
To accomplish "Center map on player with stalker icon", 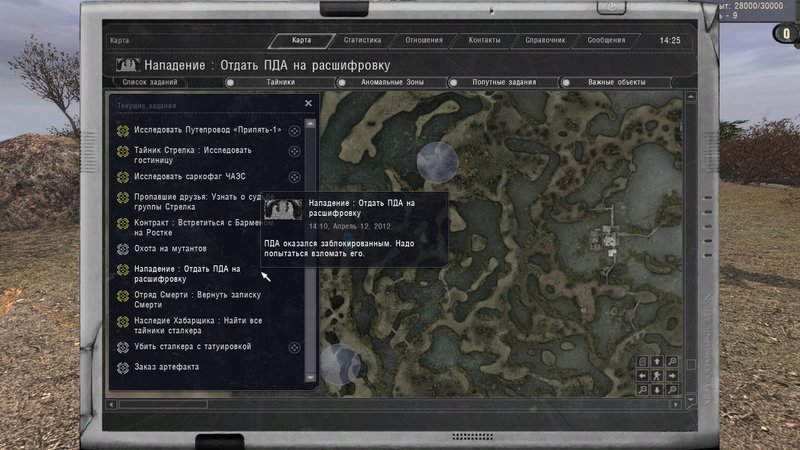I will tap(657, 375).
